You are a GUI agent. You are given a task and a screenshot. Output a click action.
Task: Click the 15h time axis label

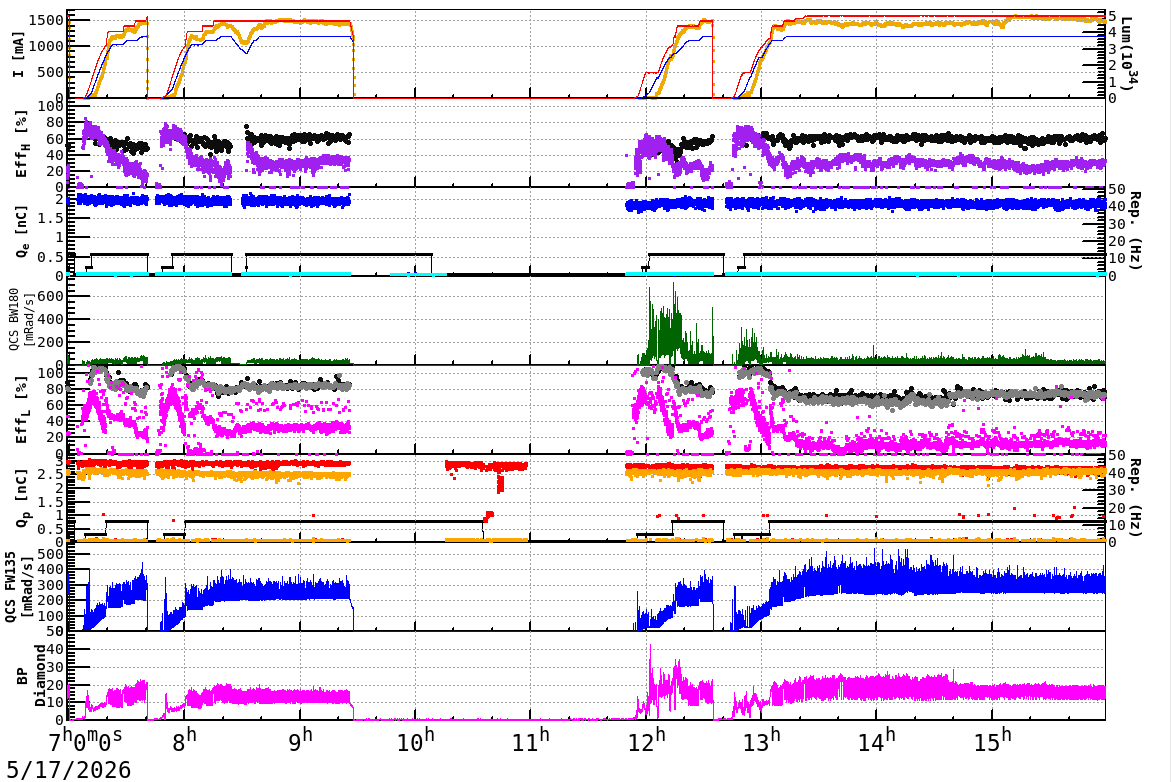pyautogui.click(x=991, y=739)
